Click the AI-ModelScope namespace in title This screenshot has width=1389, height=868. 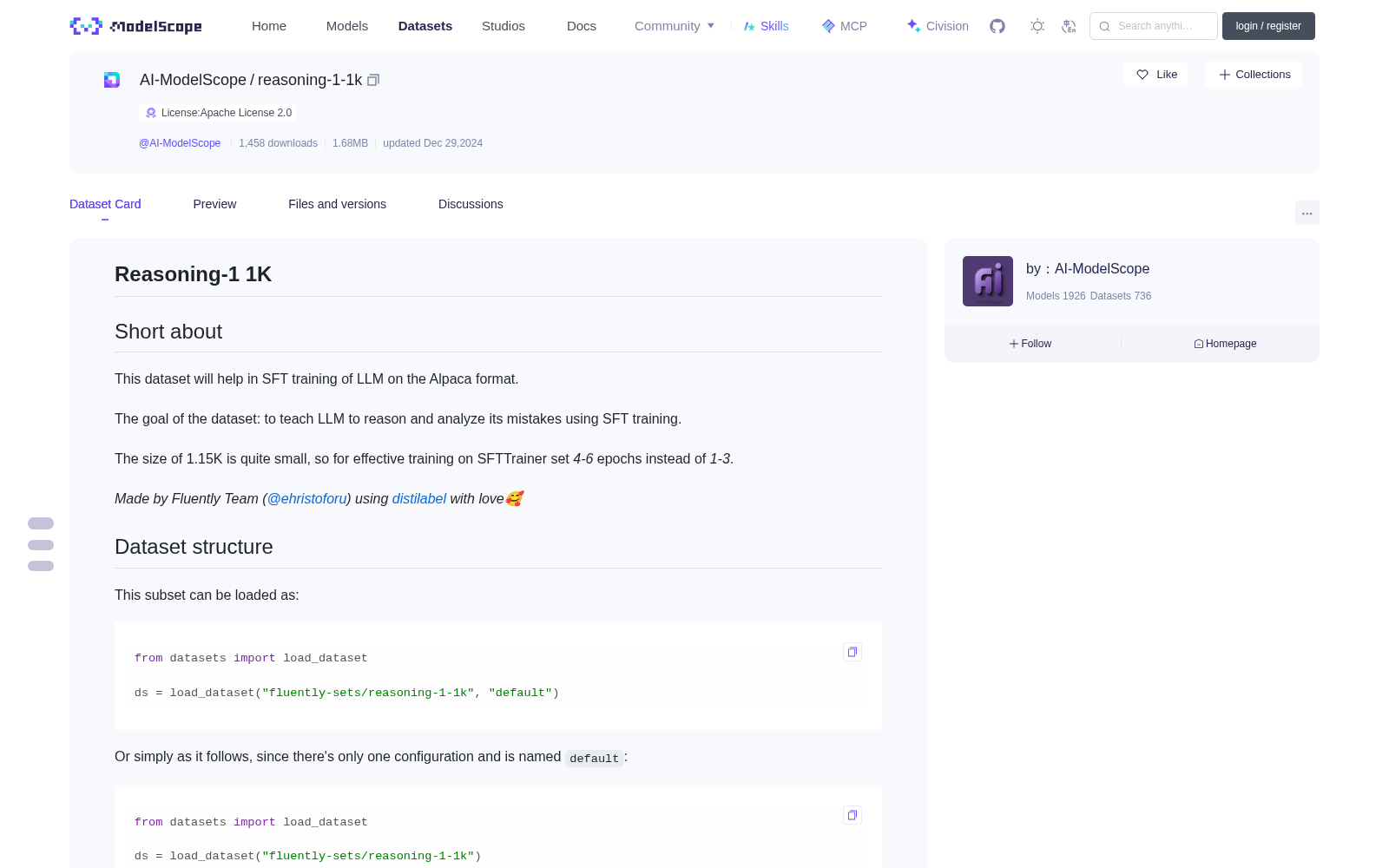click(193, 80)
